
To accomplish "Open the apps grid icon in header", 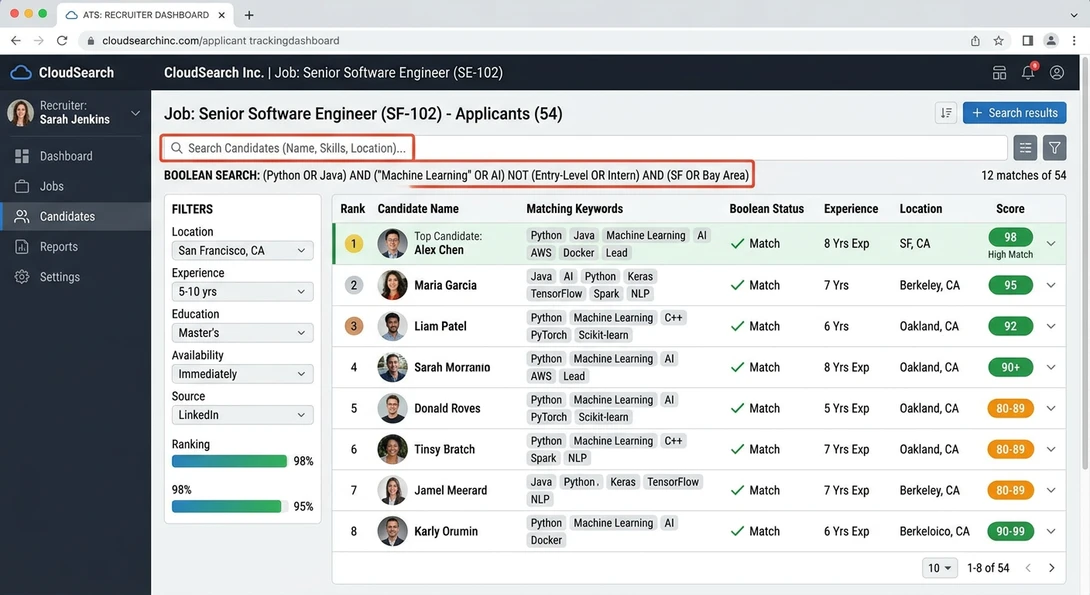I will (x=999, y=72).
